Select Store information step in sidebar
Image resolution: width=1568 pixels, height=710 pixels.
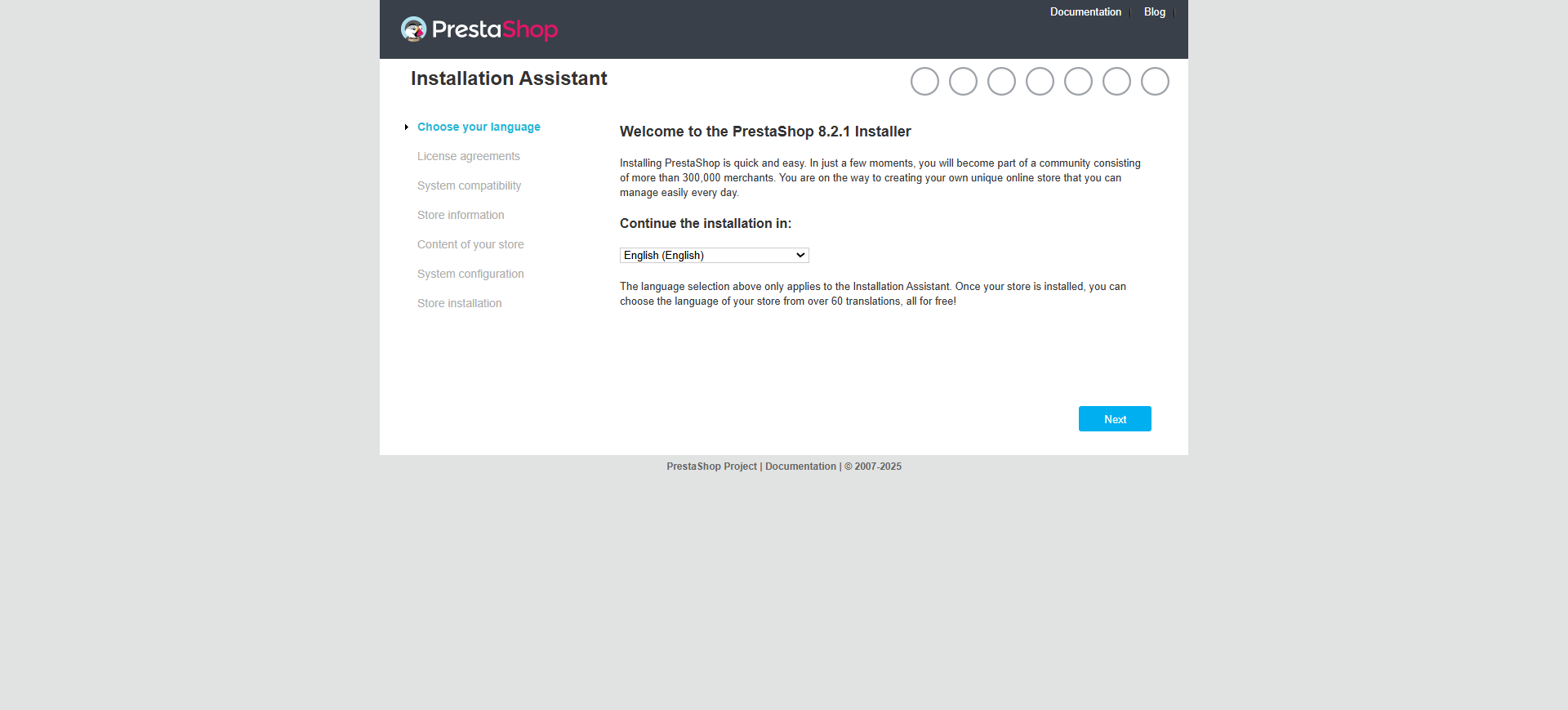pyautogui.click(x=461, y=215)
